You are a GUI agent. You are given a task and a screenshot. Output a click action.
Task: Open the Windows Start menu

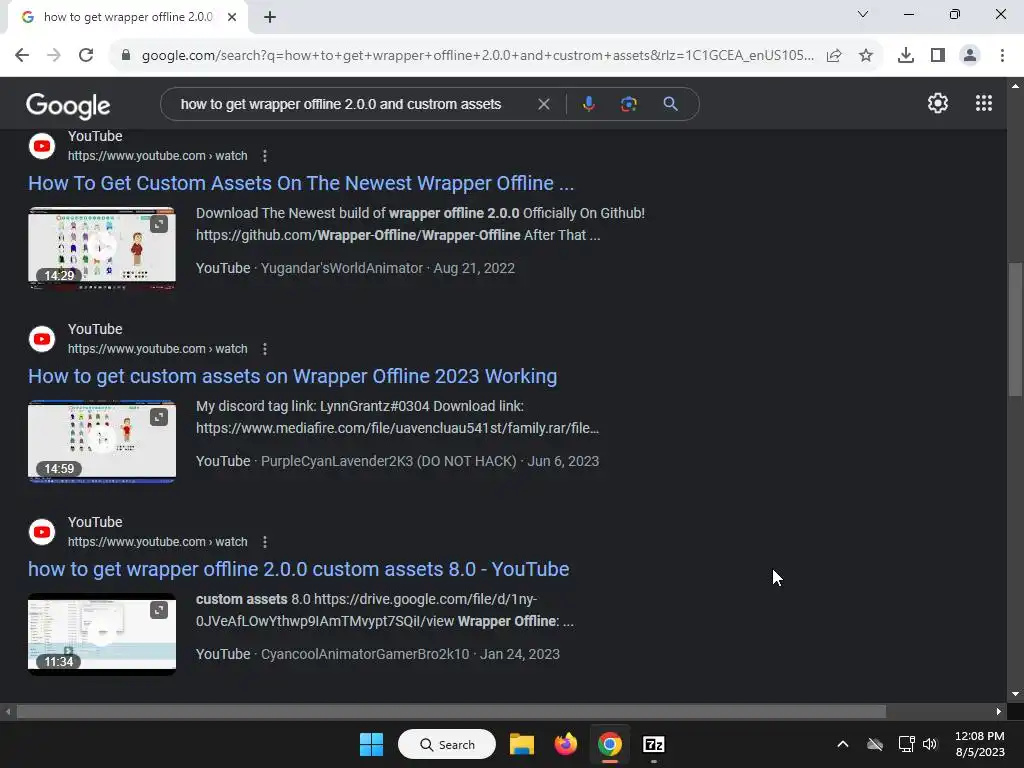372,744
